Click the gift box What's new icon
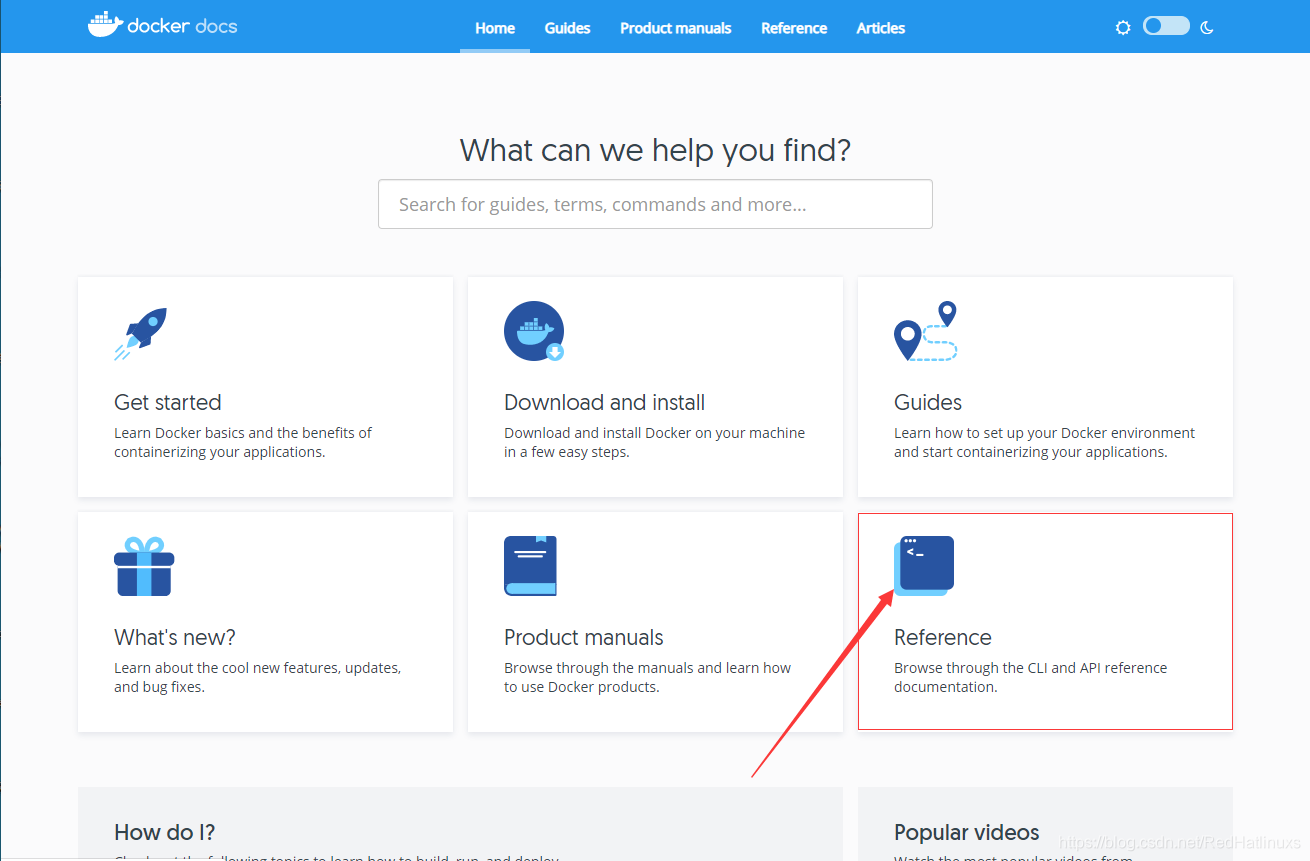This screenshot has width=1310, height=861. [144, 566]
